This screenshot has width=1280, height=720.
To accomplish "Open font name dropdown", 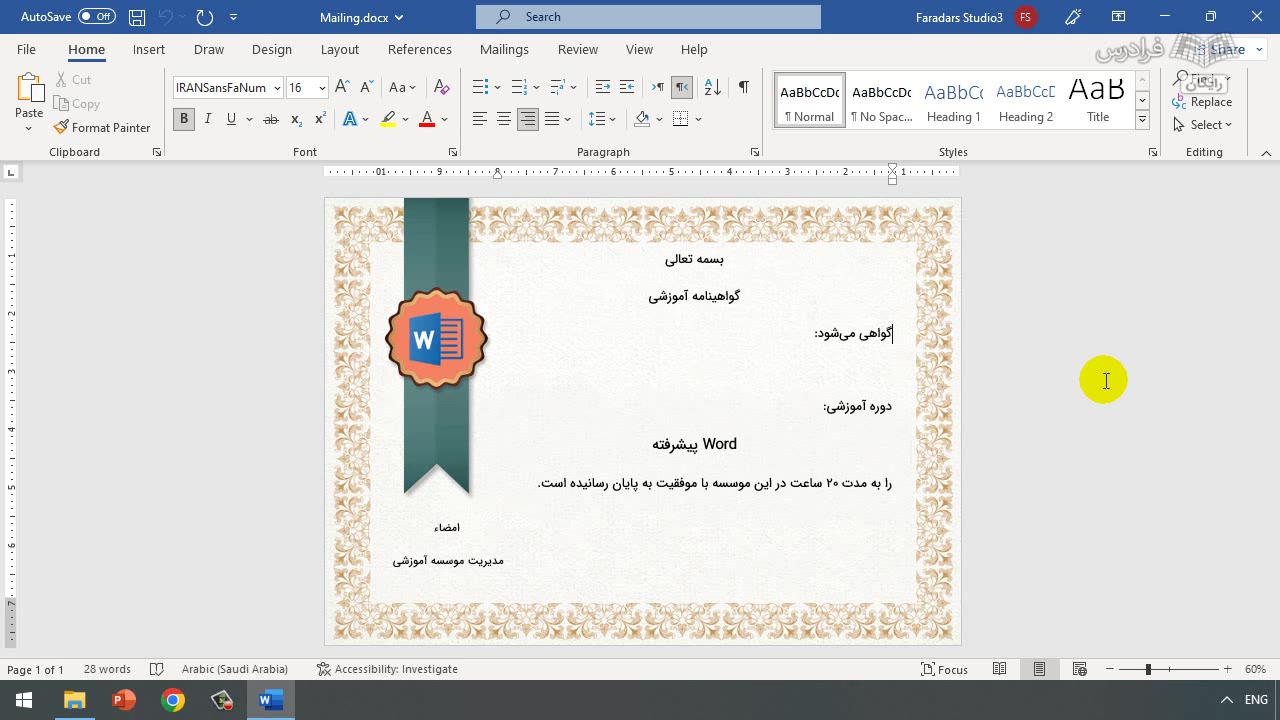I will point(277,88).
